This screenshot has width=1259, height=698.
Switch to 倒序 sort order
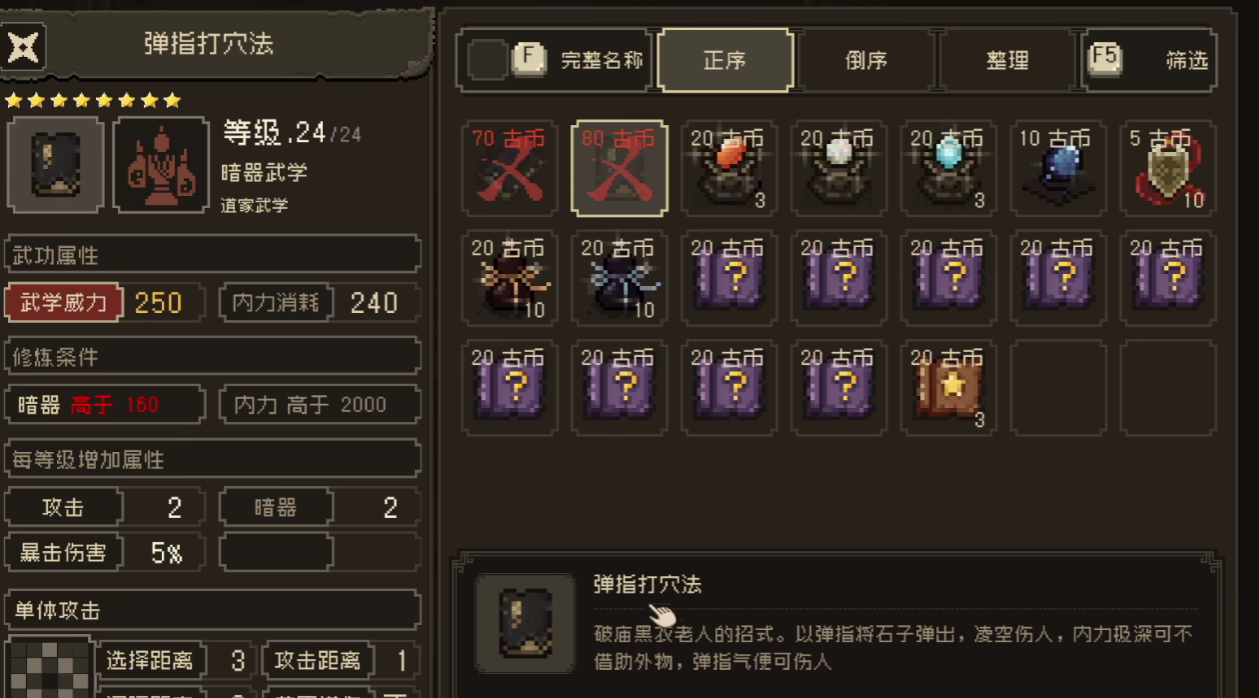866,60
